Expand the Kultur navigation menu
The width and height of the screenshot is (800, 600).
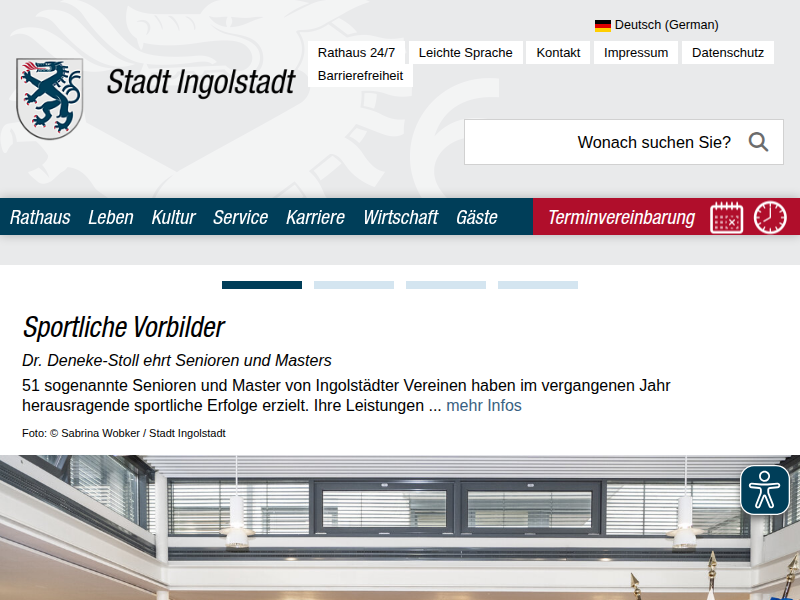pyautogui.click(x=173, y=217)
